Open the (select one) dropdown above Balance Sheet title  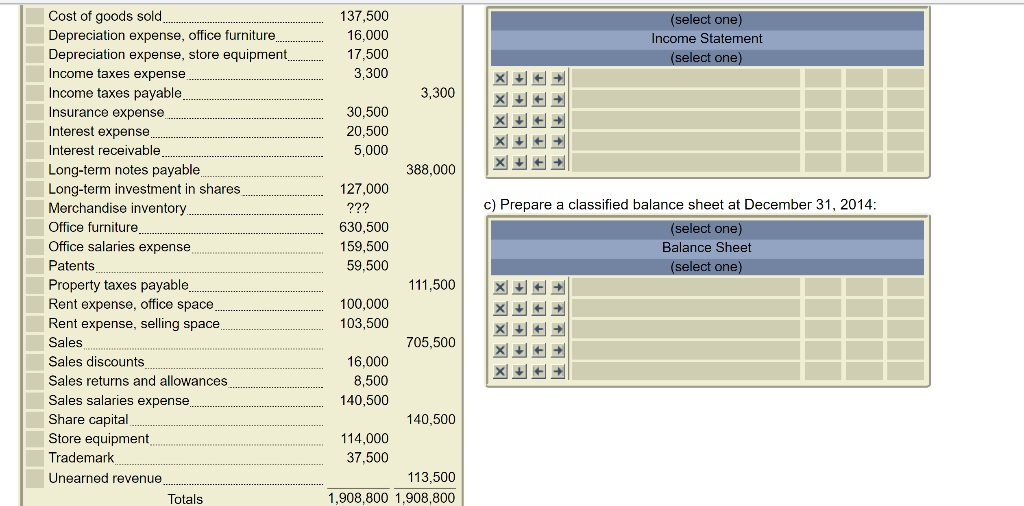pyautogui.click(x=707, y=229)
